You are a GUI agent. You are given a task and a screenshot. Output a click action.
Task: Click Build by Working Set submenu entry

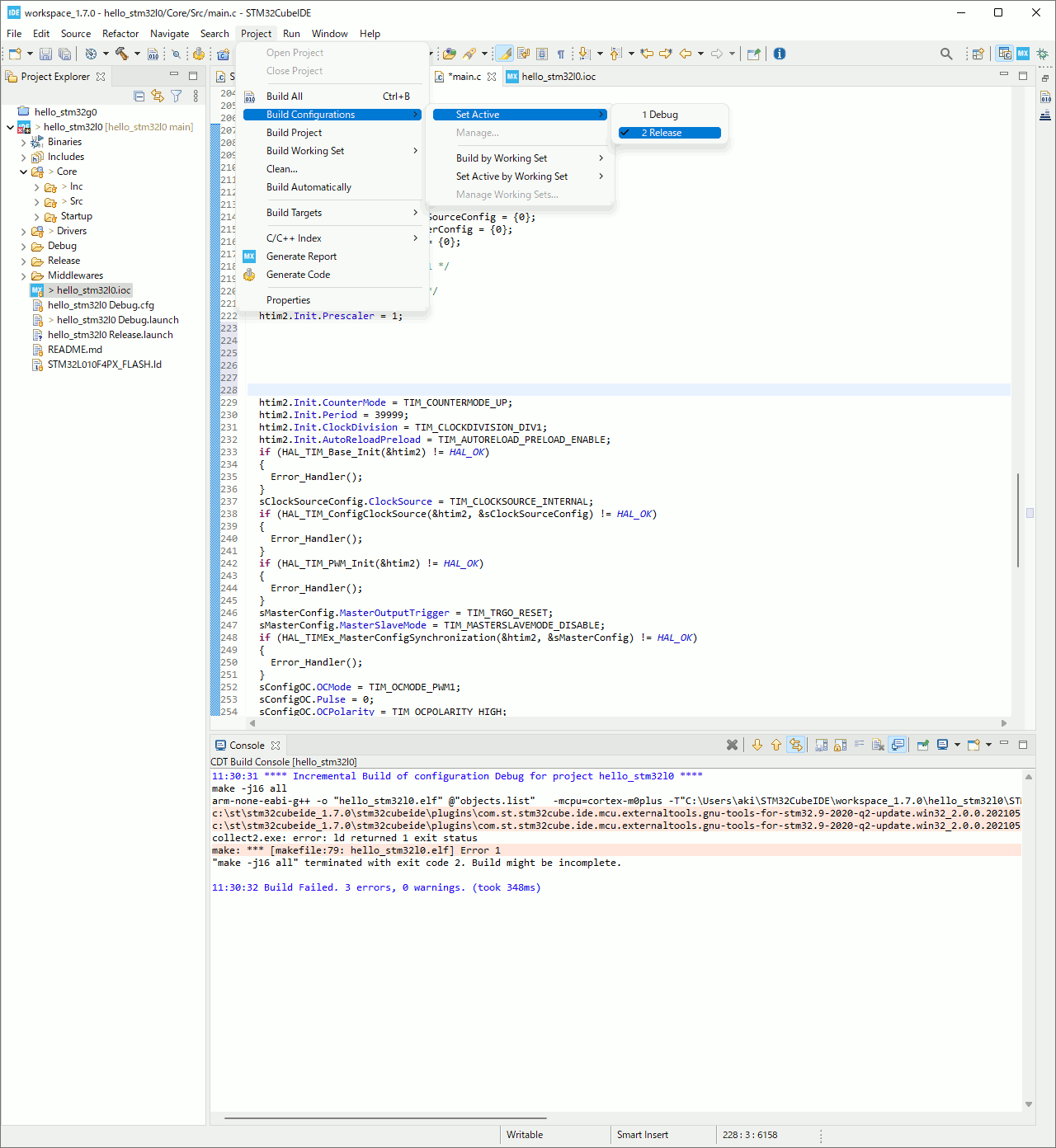(x=520, y=158)
